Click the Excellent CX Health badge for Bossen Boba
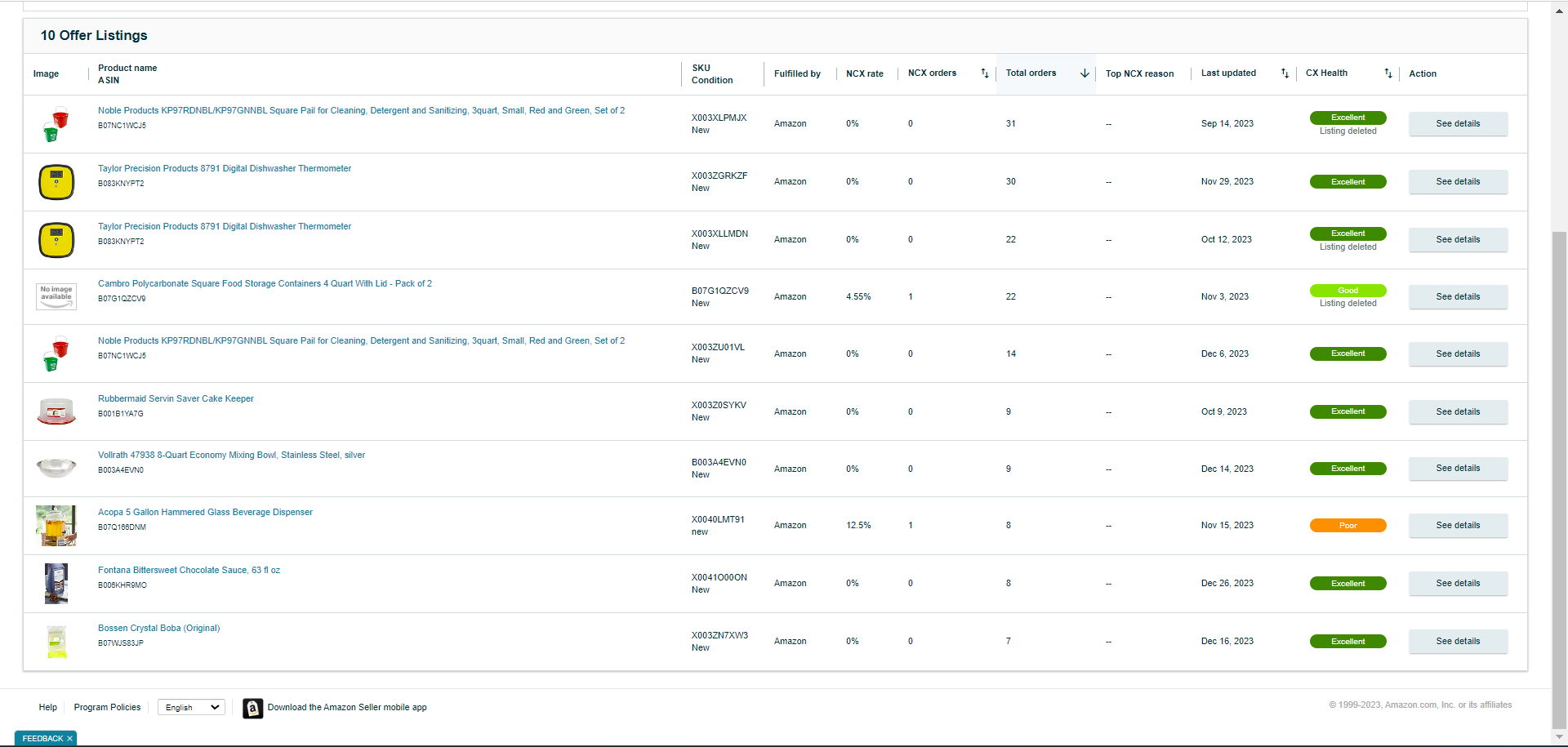 coord(1347,642)
